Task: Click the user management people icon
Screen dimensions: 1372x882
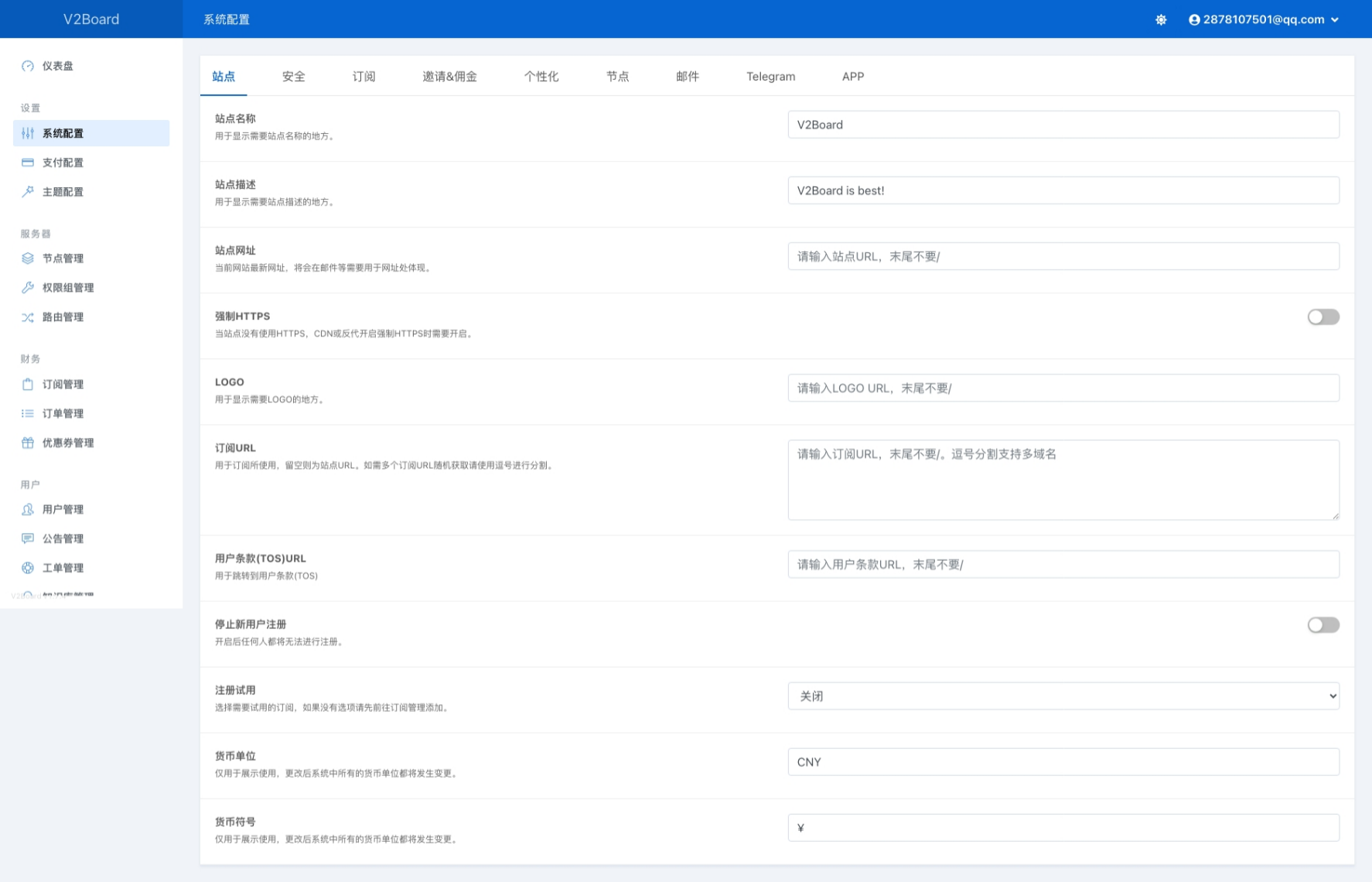Action: pyautogui.click(x=28, y=509)
